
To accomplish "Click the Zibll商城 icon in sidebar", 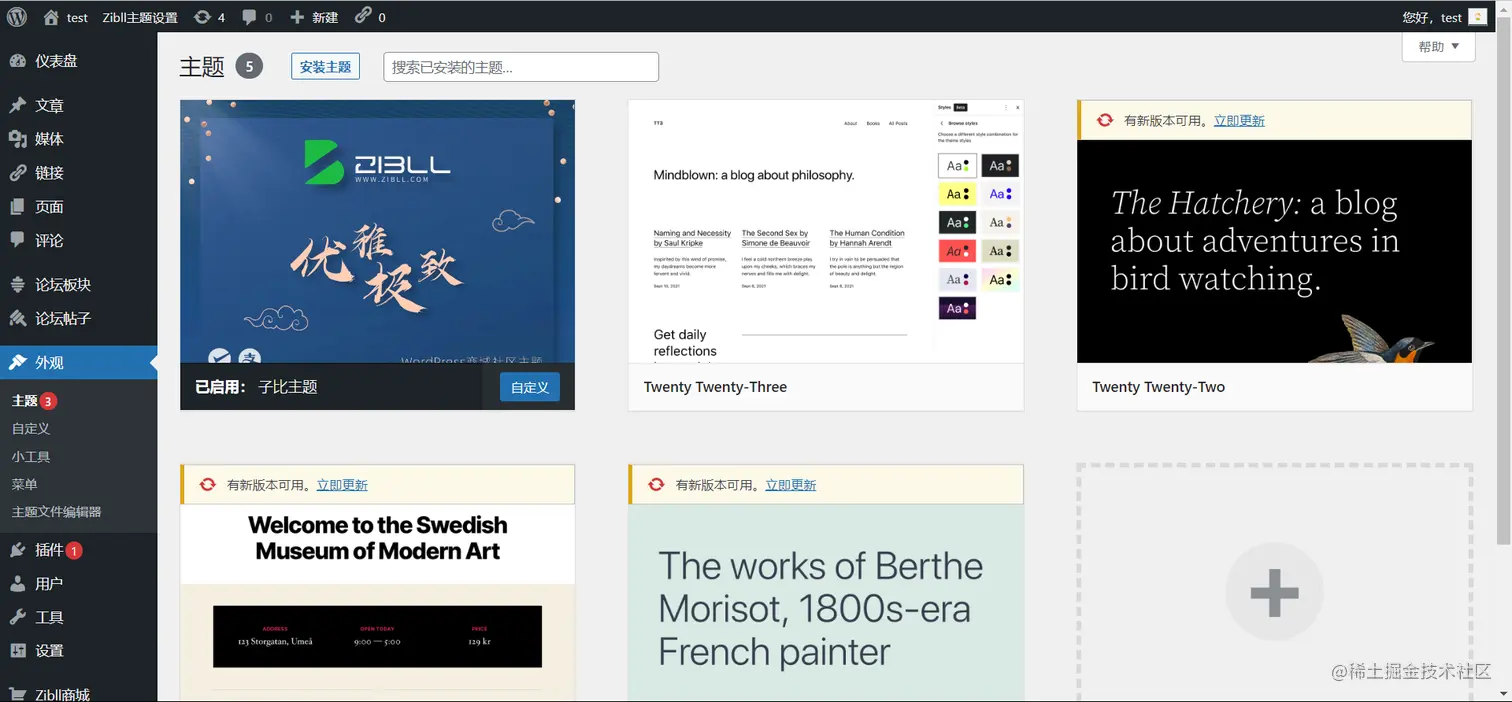I will pos(18,694).
